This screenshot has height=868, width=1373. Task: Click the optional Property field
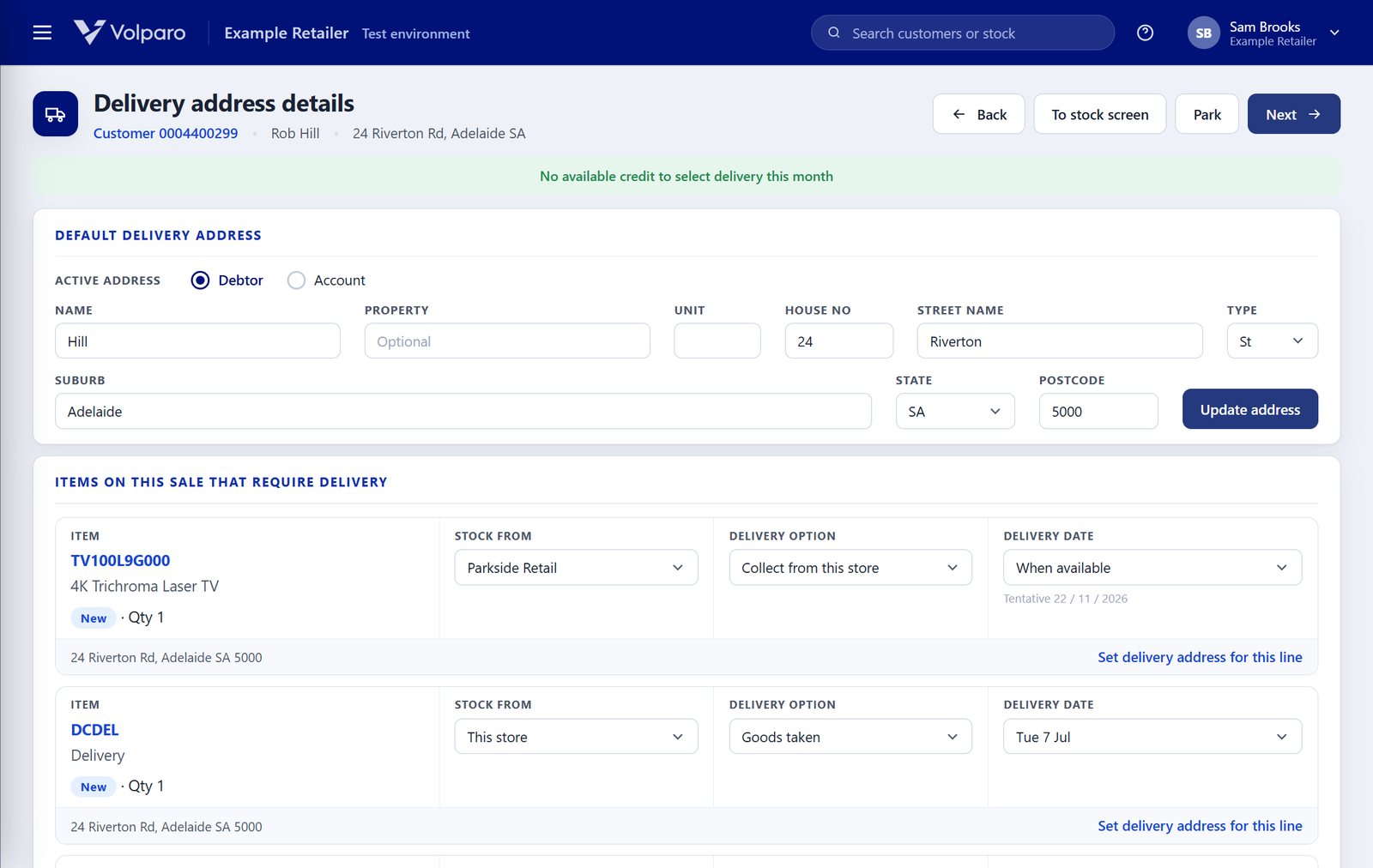tap(507, 341)
